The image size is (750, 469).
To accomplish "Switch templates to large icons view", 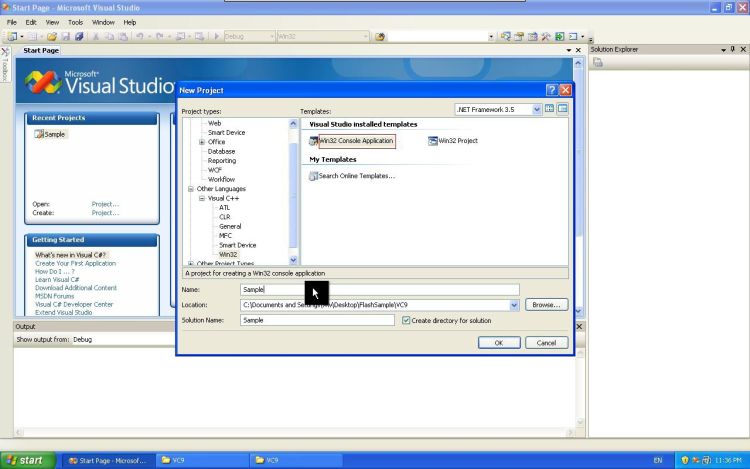I will pyautogui.click(x=549, y=109).
